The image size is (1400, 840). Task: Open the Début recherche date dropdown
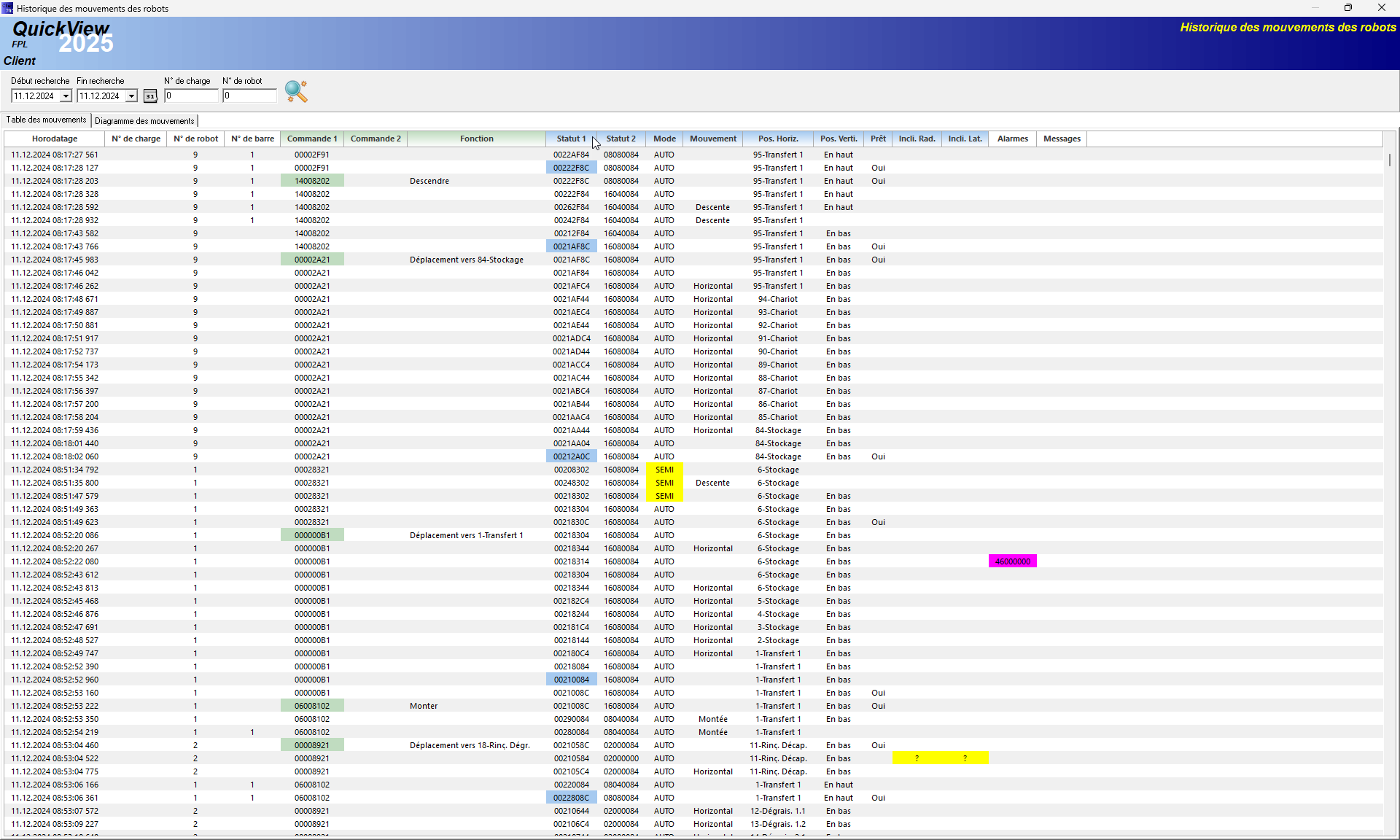(66, 96)
